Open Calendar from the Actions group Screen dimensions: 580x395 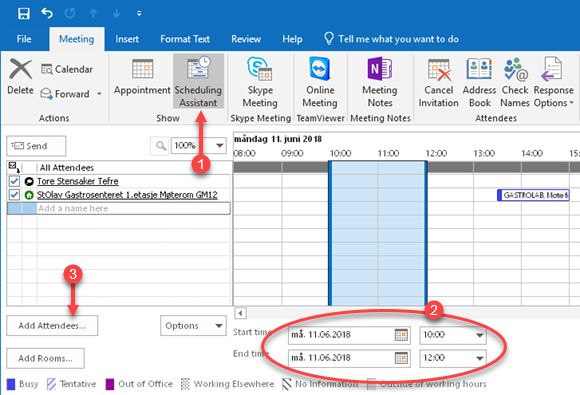(67, 69)
